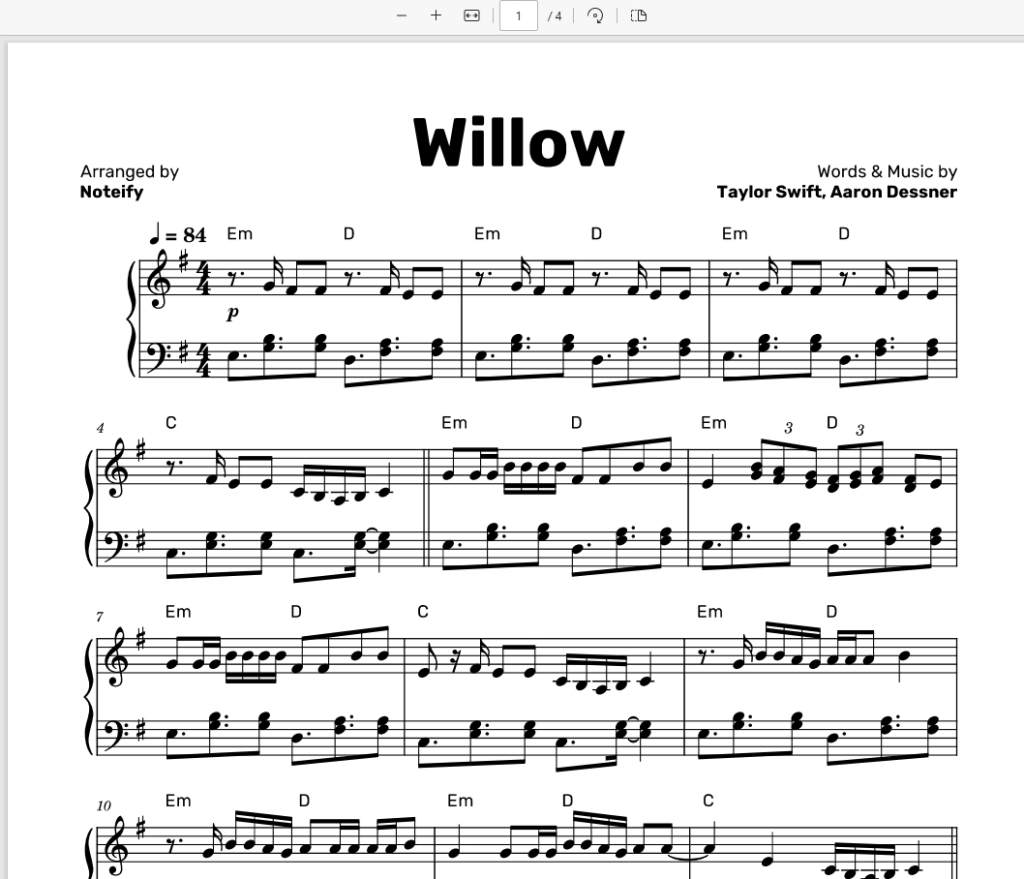Click the 'Noteify' arranger name
The image size is (1024, 879).
[x=112, y=192]
